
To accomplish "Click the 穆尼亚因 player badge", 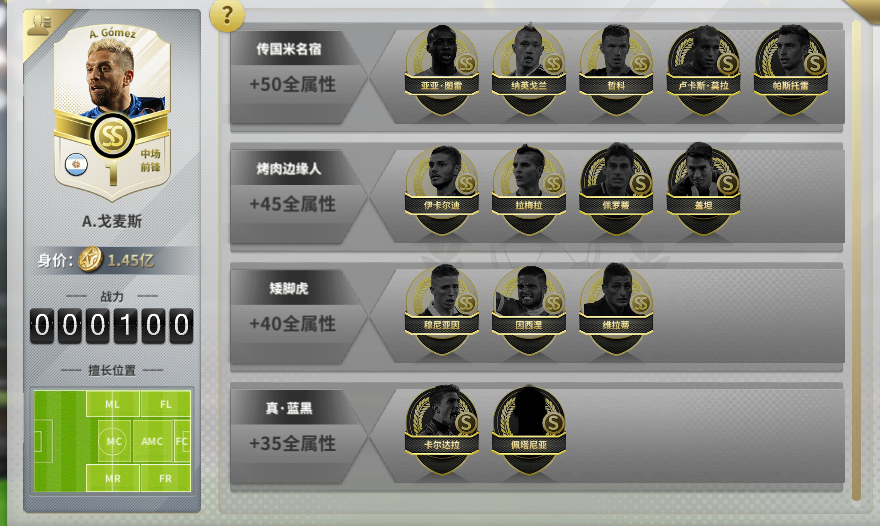I will tap(442, 309).
